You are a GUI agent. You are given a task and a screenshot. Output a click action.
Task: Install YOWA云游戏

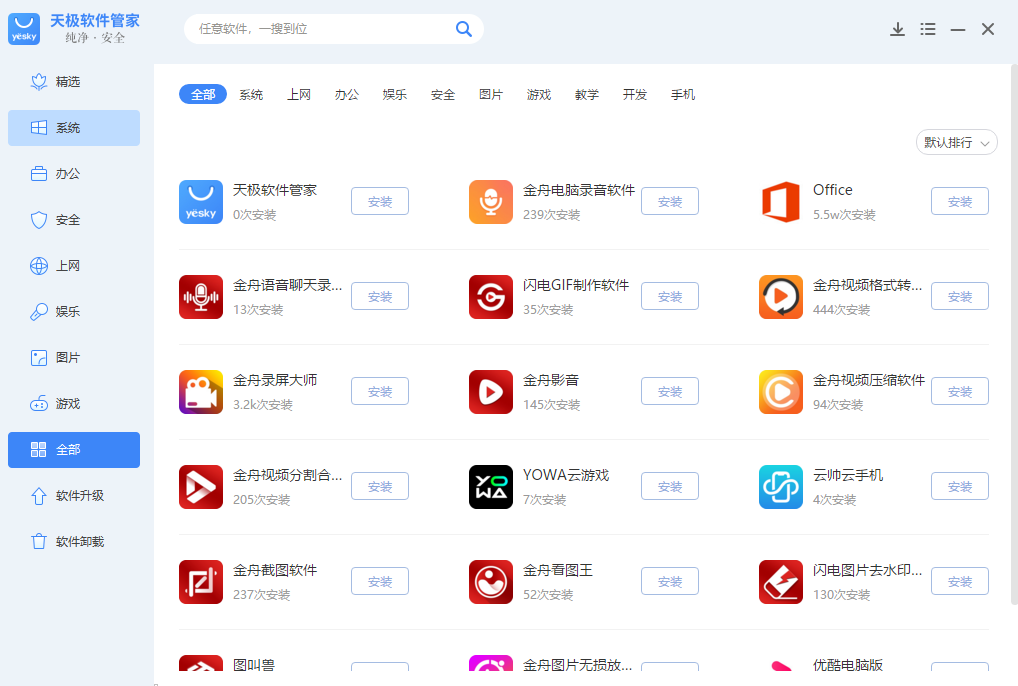[x=670, y=486]
